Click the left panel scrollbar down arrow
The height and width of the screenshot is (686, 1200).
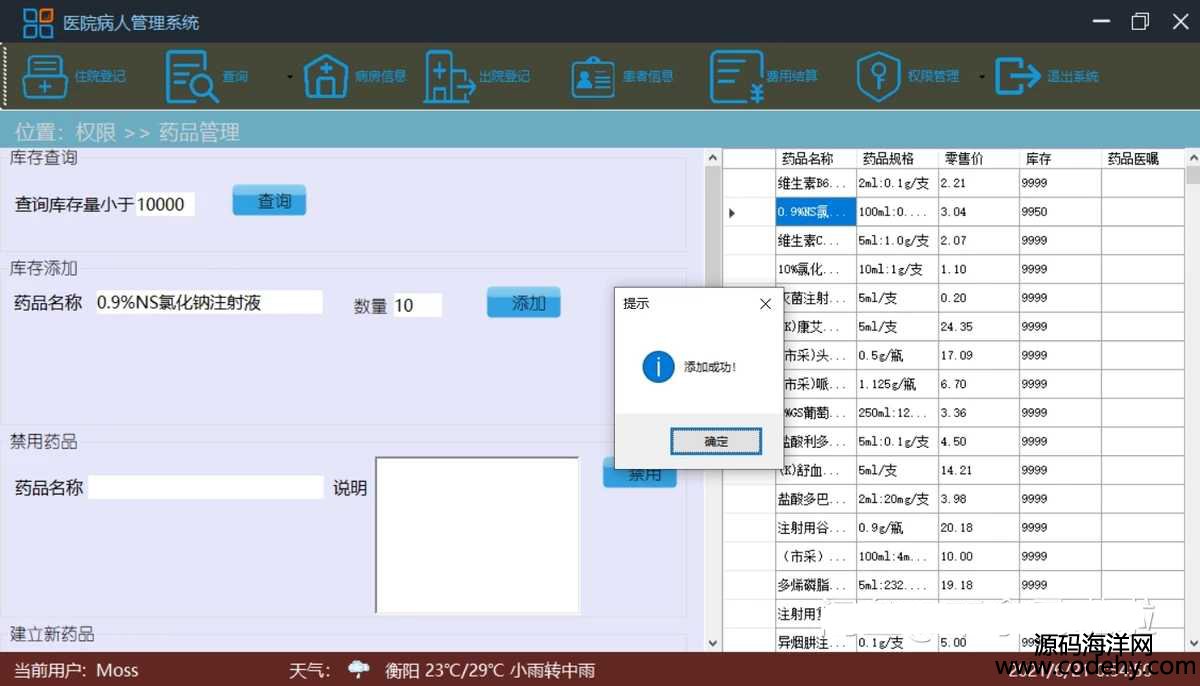(x=713, y=643)
